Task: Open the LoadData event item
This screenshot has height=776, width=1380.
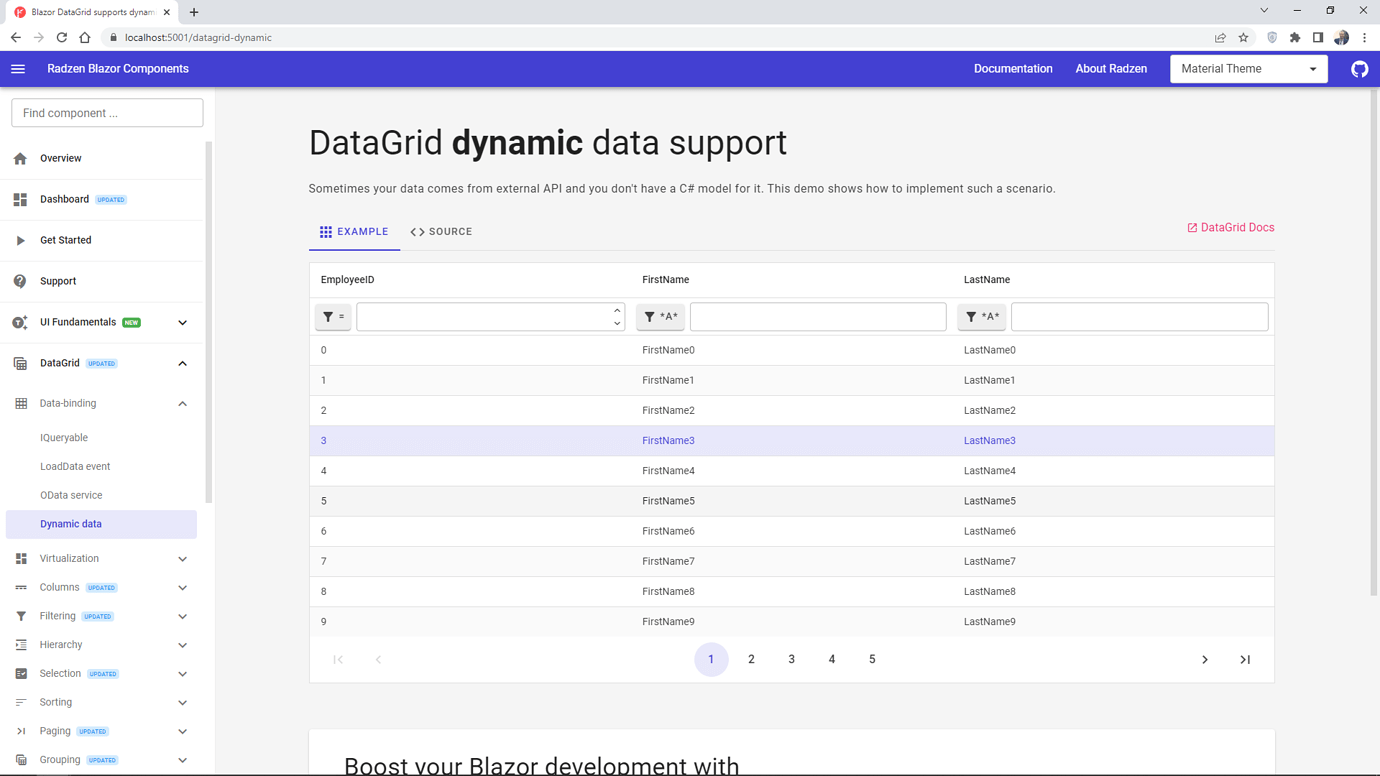Action: pos(75,467)
